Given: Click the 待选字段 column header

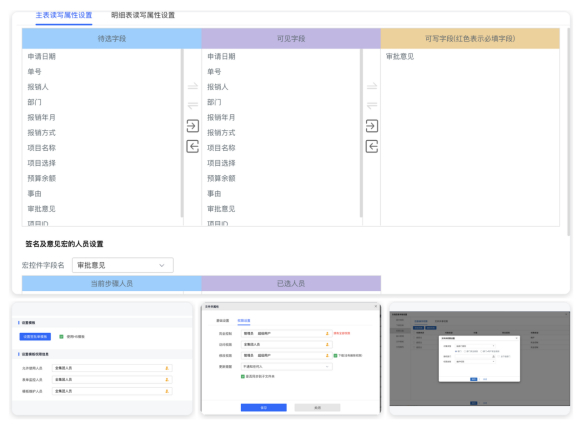Looking at the screenshot, I should point(112,39).
